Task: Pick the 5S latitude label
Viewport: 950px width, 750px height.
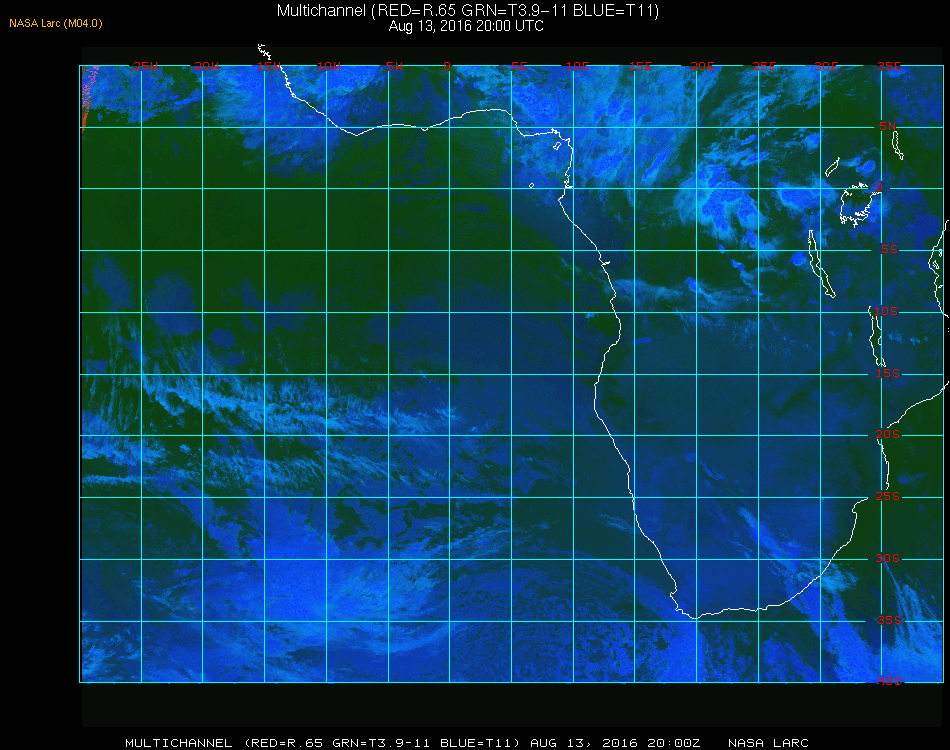Action: (x=889, y=249)
